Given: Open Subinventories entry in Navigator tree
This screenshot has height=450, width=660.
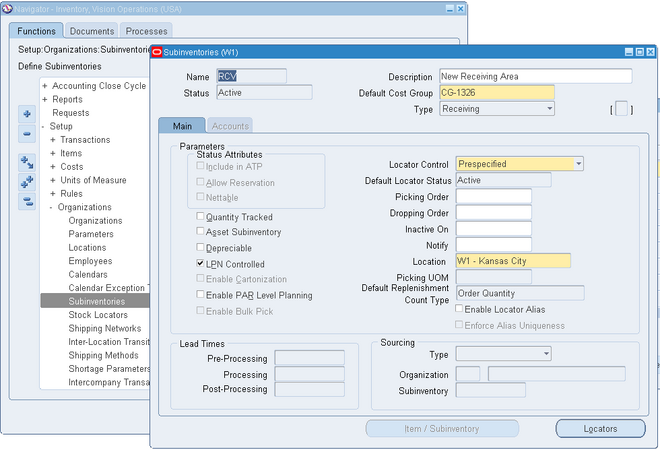Looking at the screenshot, I should [95, 301].
